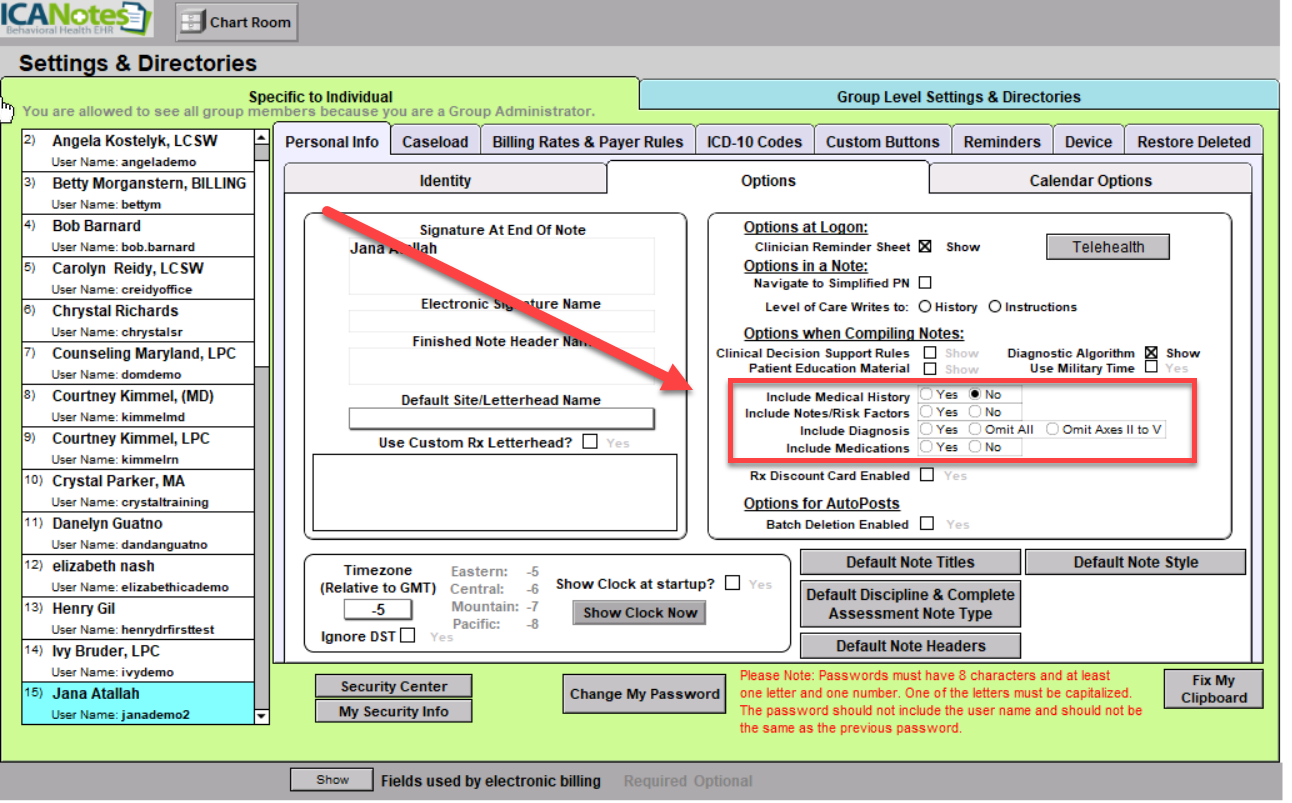Select Betty Morganstern in the user list
This screenshot has height=803, width=1292.
148,184
